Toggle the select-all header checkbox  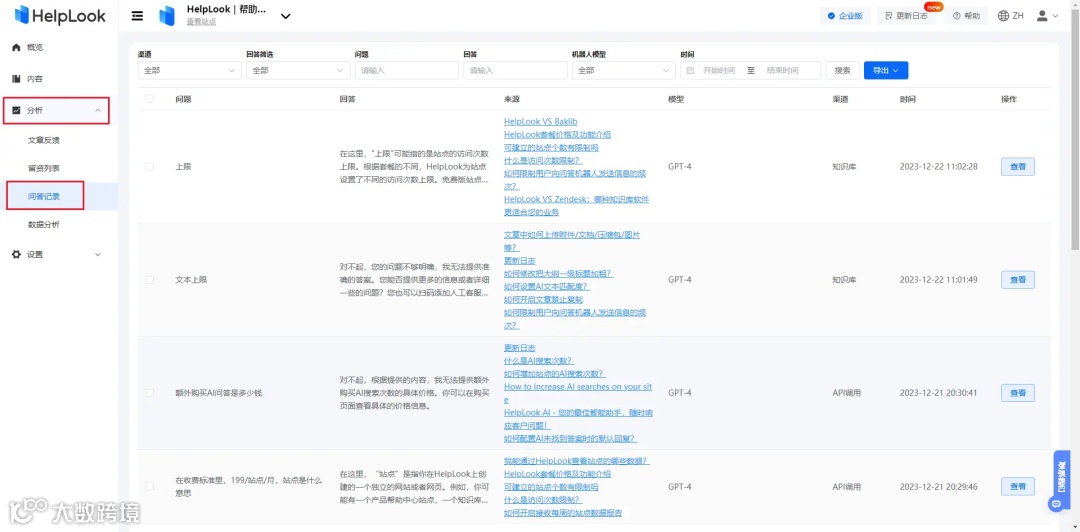[x=149, y=99]
